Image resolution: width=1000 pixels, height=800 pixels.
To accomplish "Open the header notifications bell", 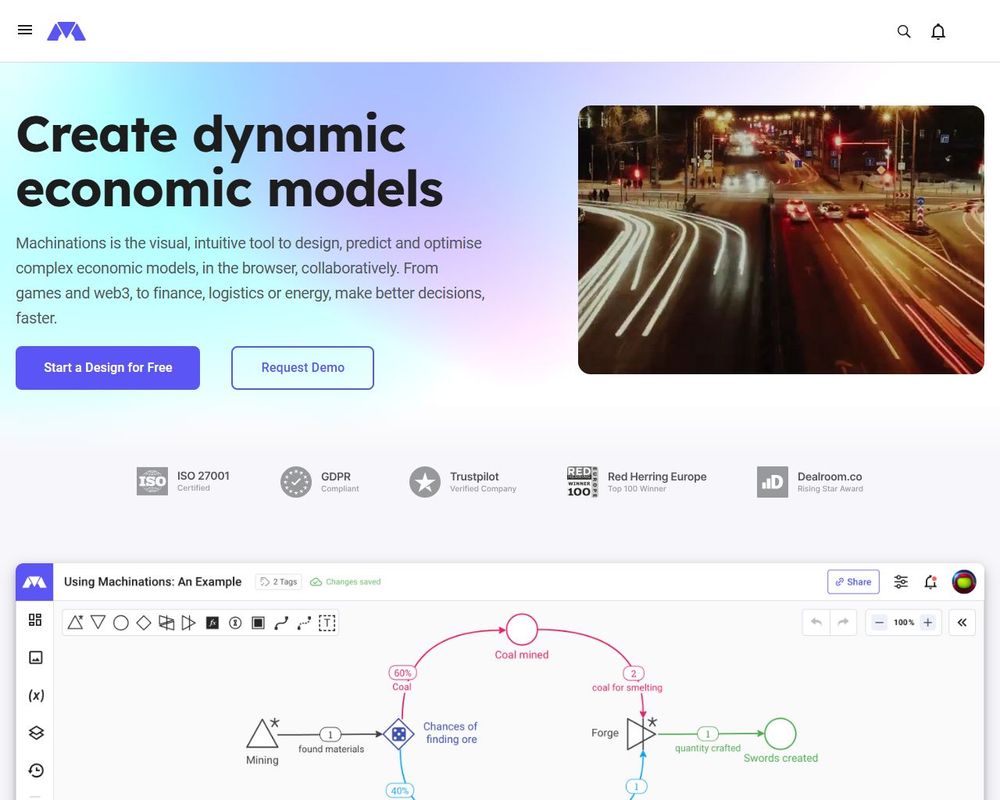I will tap(938, 32).
